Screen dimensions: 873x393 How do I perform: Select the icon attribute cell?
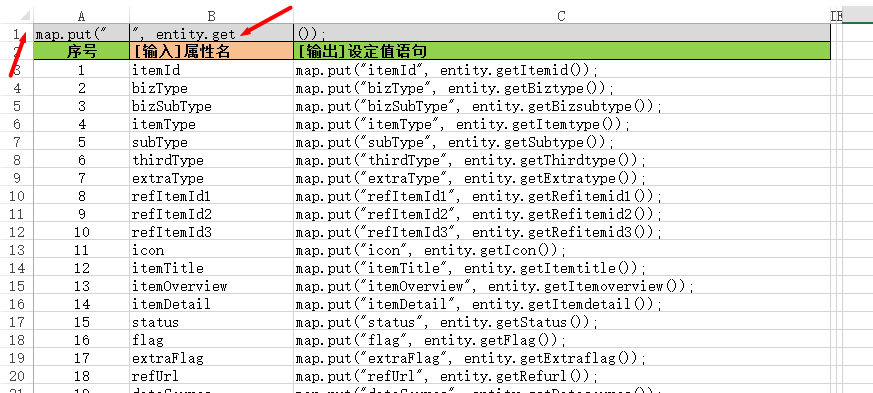coord(212,250)
